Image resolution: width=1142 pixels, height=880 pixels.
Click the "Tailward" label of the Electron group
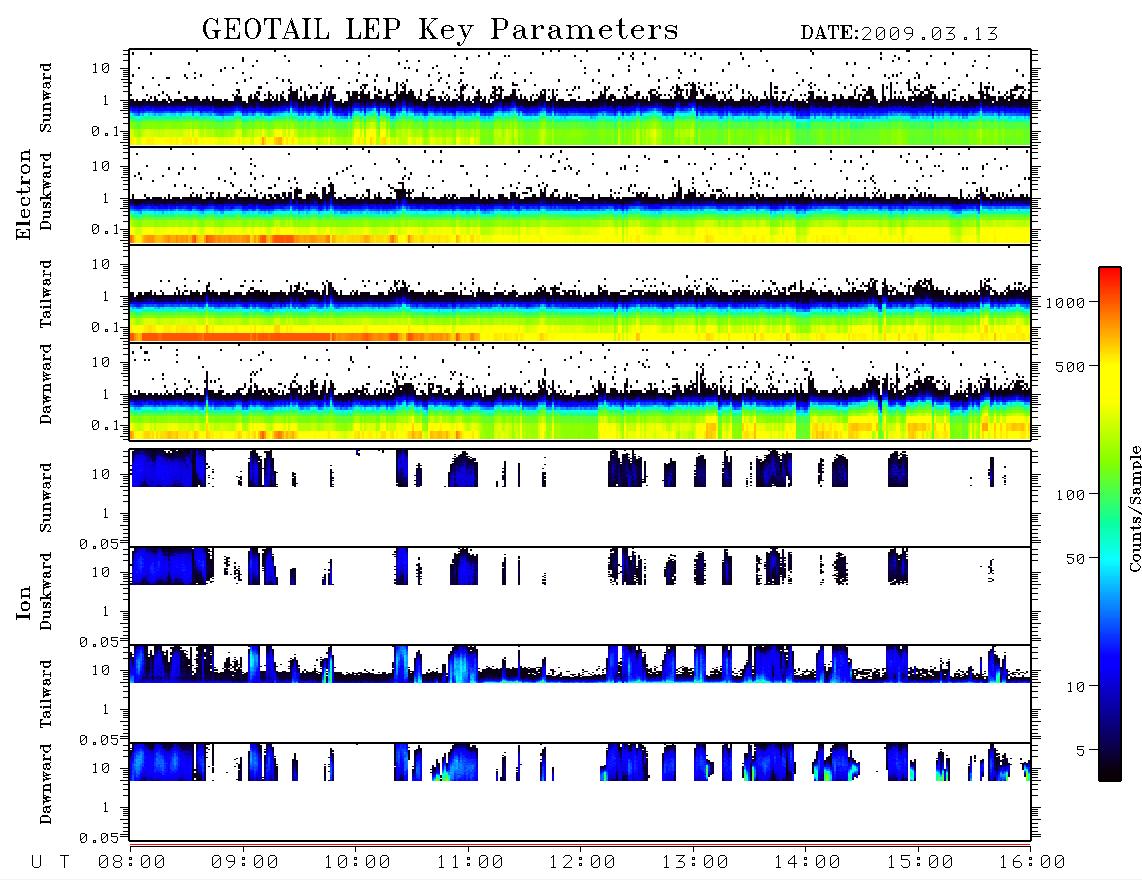46,294
